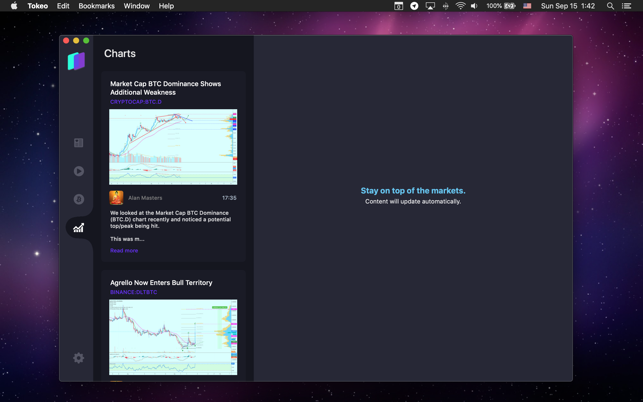
Task: Click Alan Masters avatar image
Action: [x=116, y=198]
